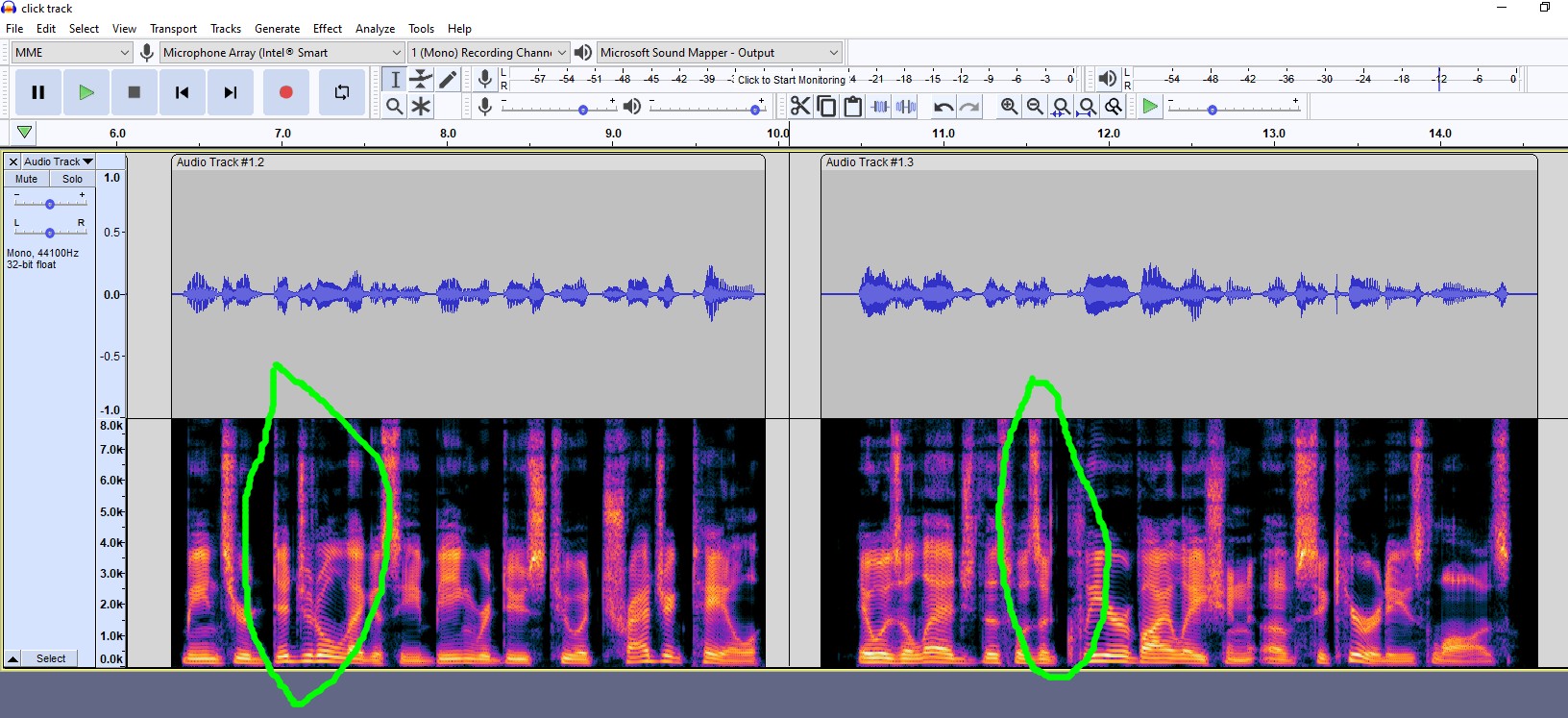The height and width of the screenshot is (718, 1568).
Task: Open the MME audio host dropdown
Action: click(72, 52)
